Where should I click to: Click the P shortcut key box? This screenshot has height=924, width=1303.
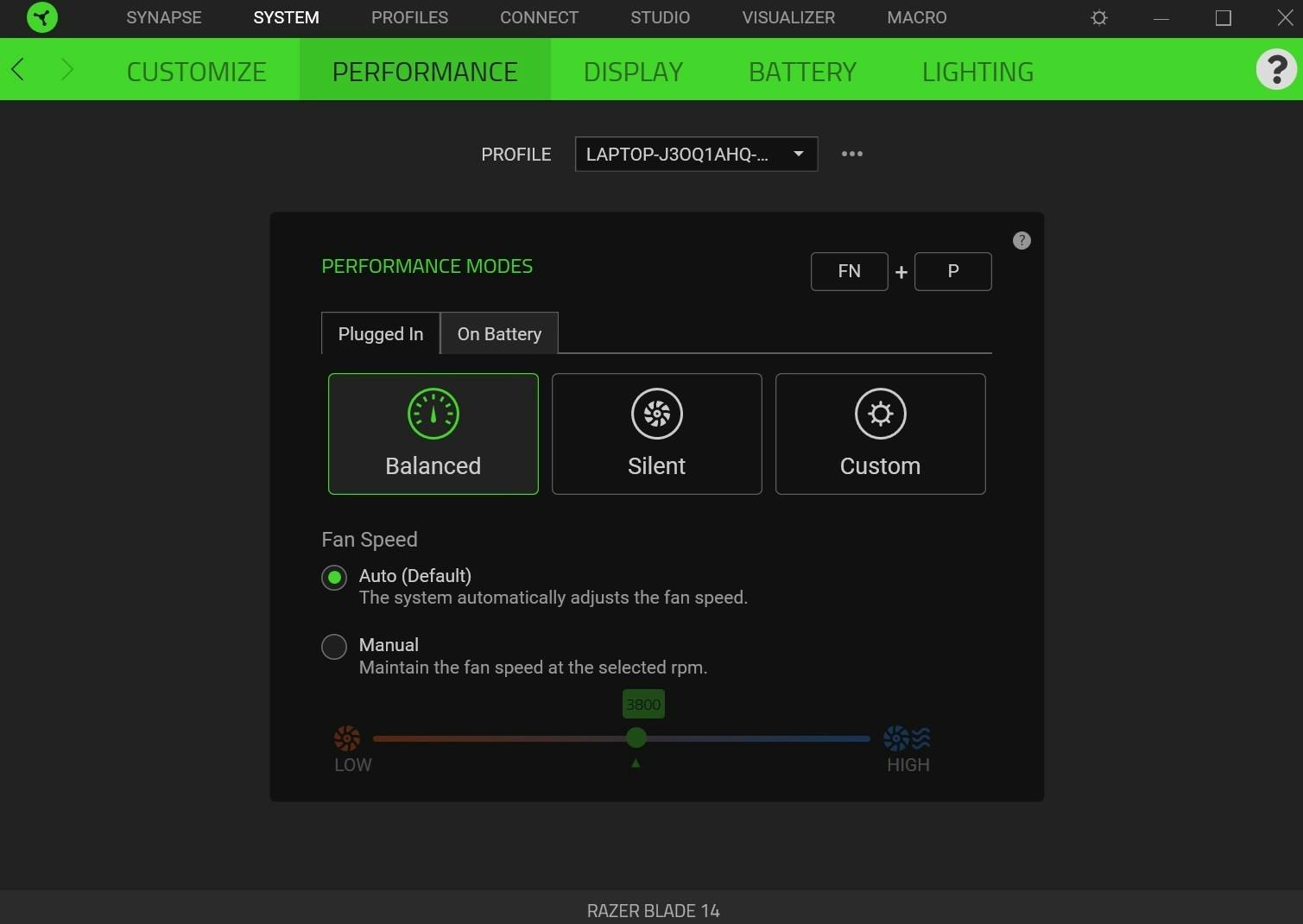[x=953, y=271]
